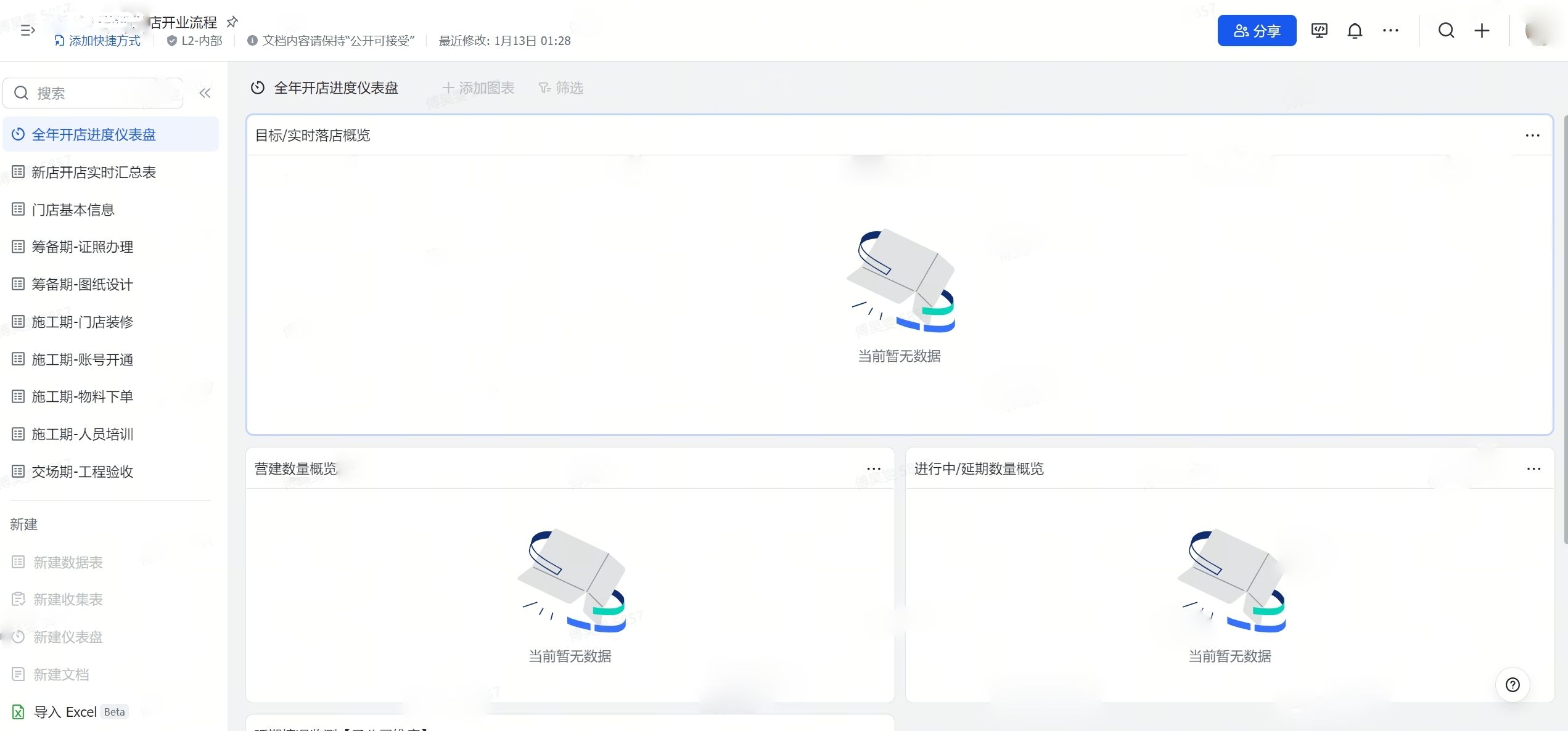
Task: Click the plus icon to create new
Action: [1482, 31]
